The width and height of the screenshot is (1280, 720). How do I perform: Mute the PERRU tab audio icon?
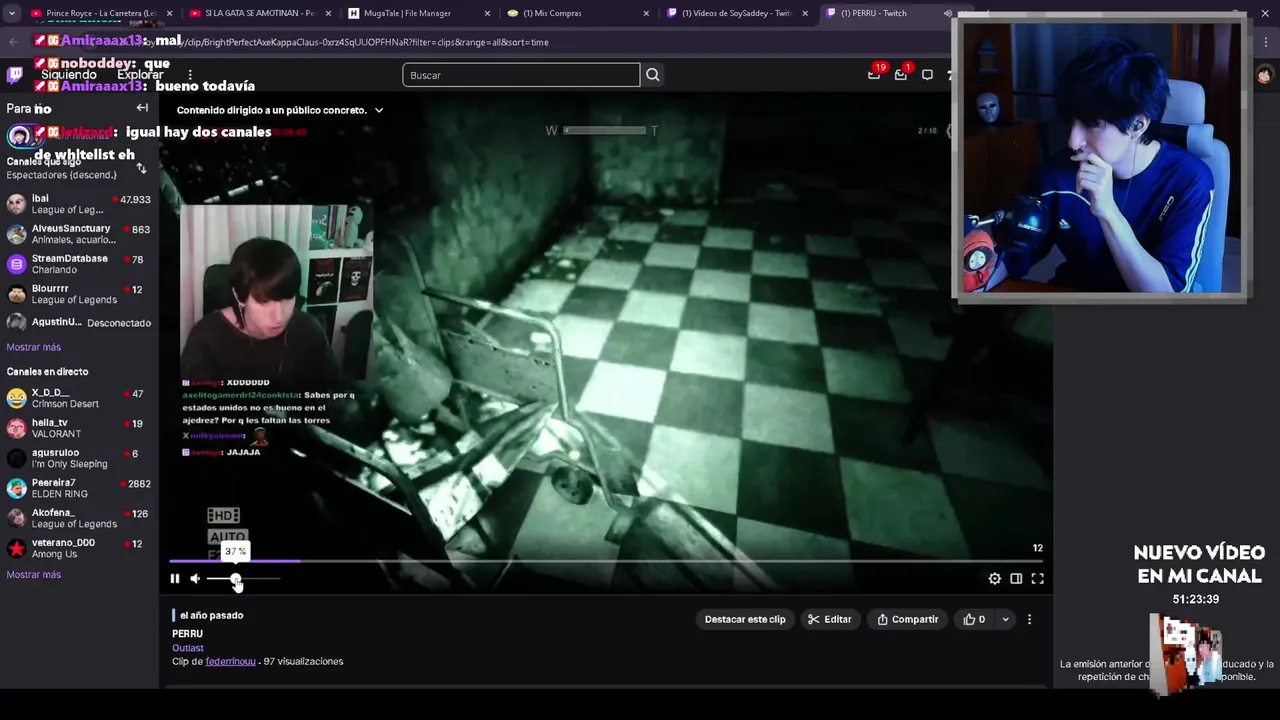pos(947,13)
